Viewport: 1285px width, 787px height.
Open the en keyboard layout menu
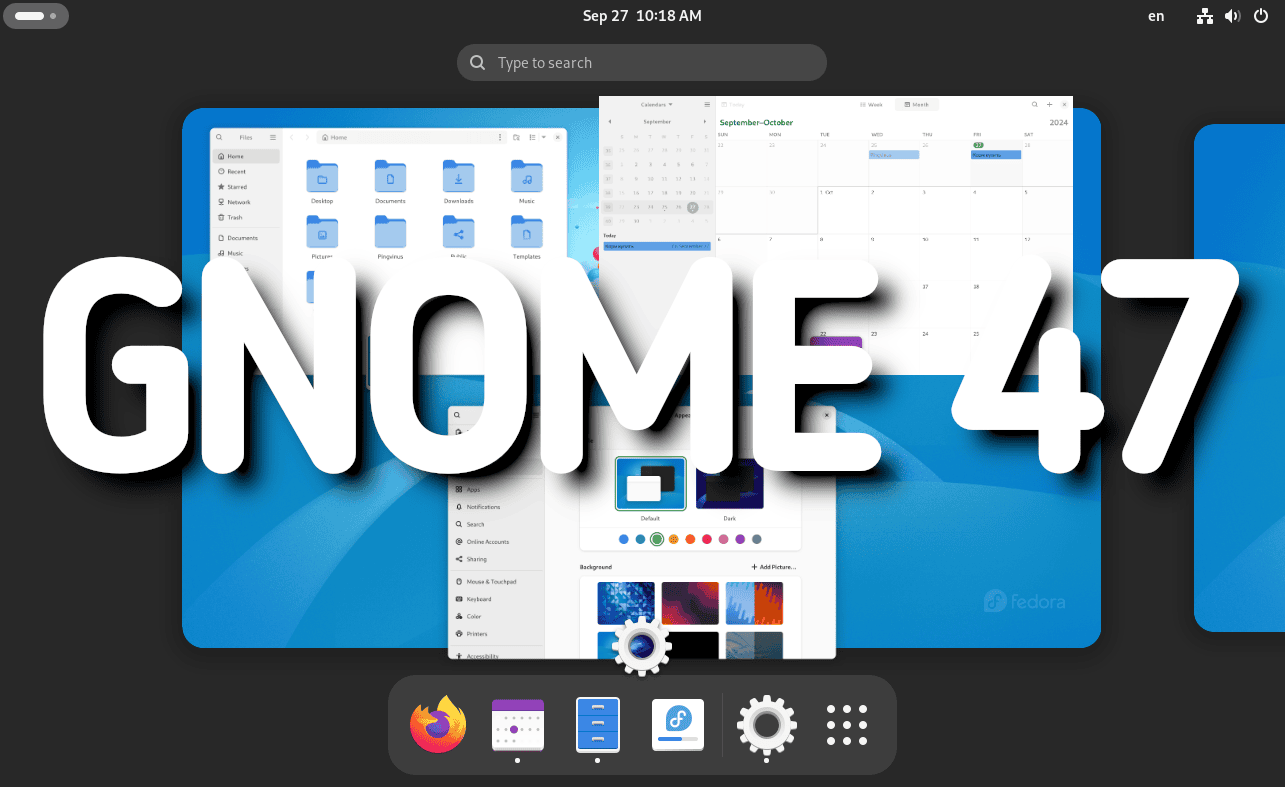(x=1156, y=16)
